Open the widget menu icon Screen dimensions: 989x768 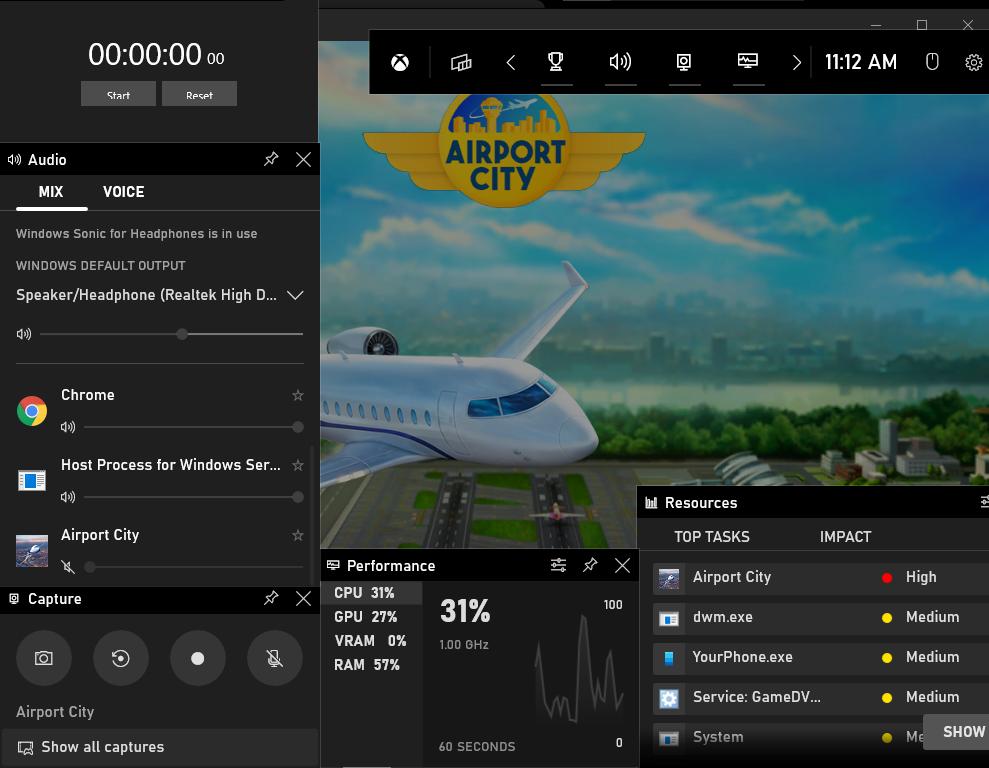point(461,62)
